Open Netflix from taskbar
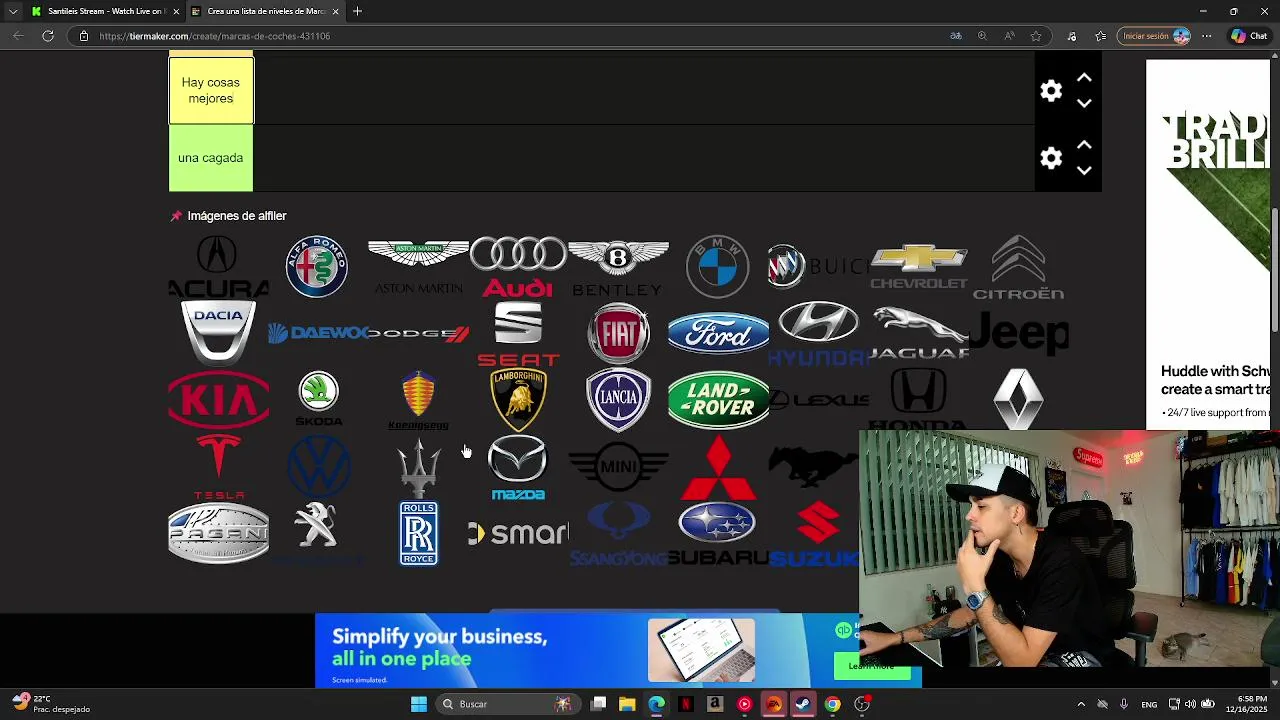The height and width of the screenshot is (720, 1280). tap(686, 704)
